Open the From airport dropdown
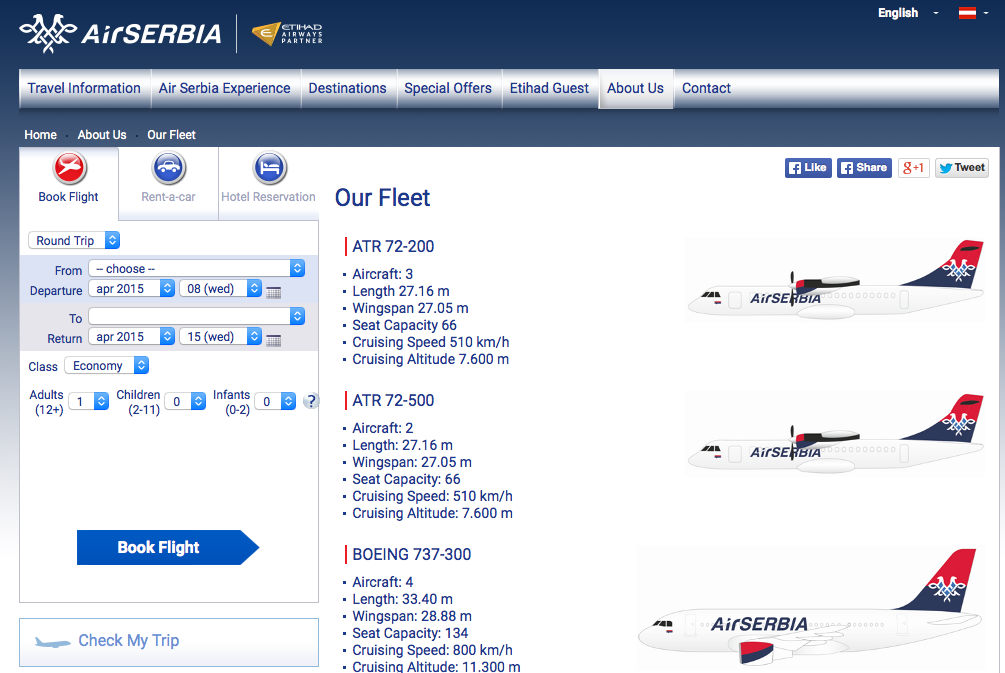This screenshot has height=673, width=1005. coord(197,269)
